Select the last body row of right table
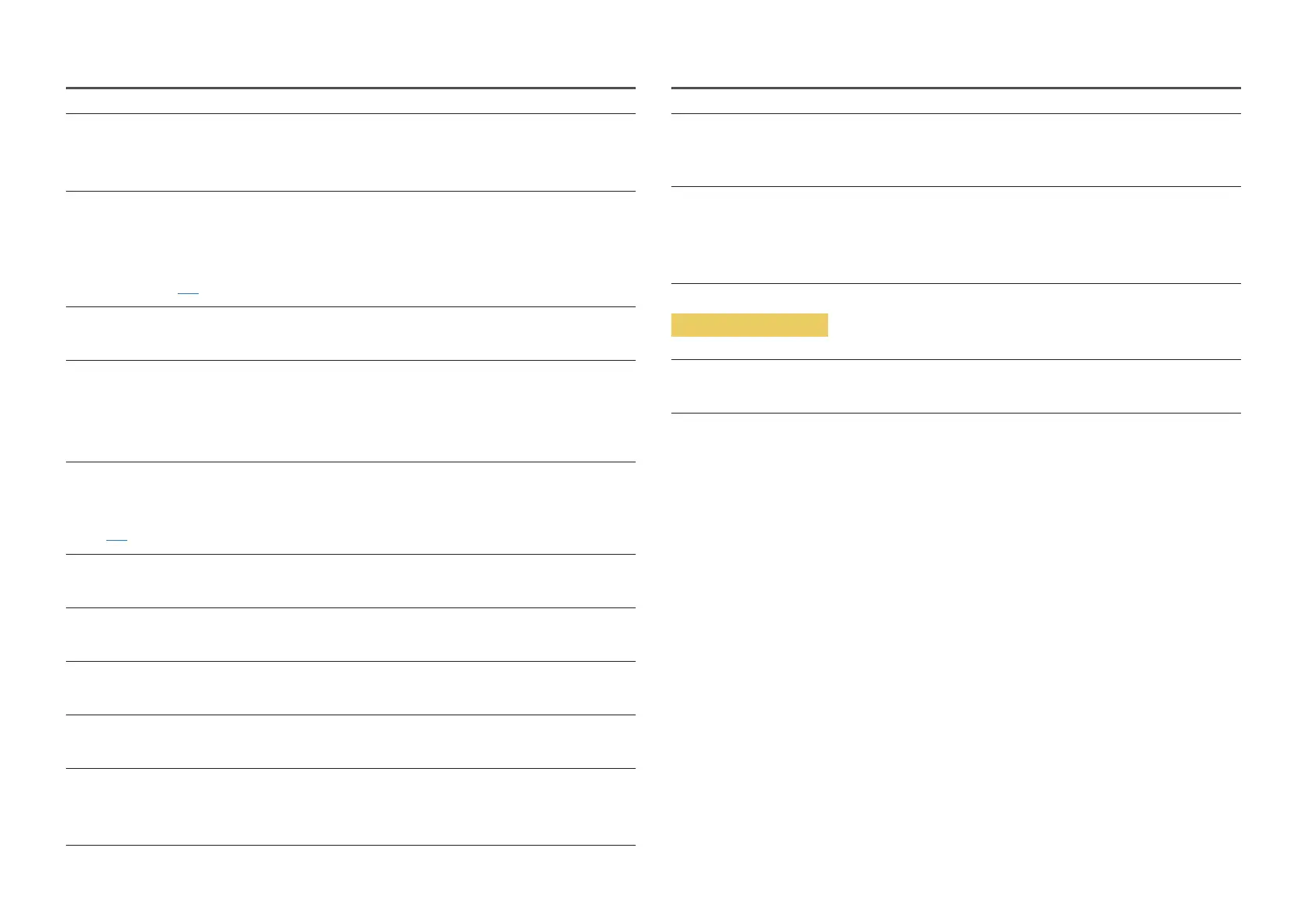 click(x=955, y=386)
